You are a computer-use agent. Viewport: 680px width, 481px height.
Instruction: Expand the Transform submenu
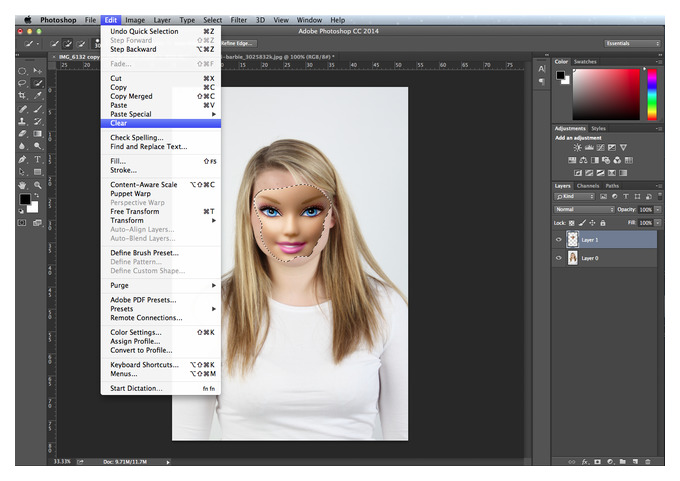click(x=213, y=220)
